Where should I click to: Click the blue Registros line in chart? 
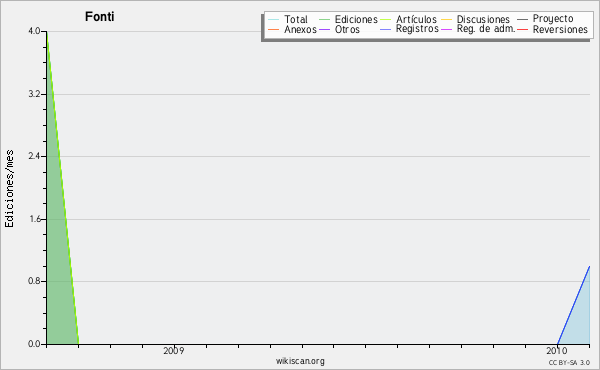point(574,305)
